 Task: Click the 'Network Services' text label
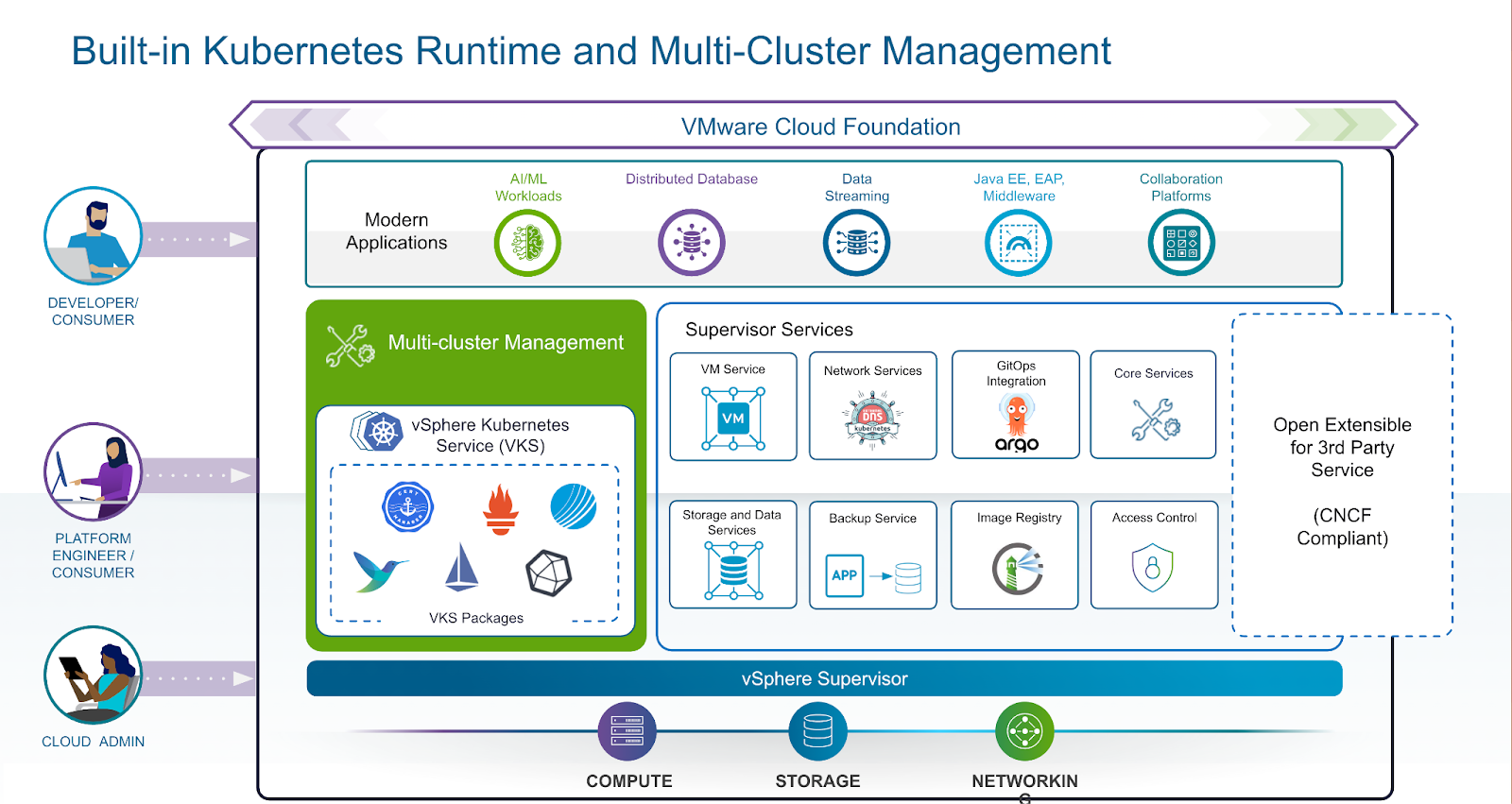873,370
